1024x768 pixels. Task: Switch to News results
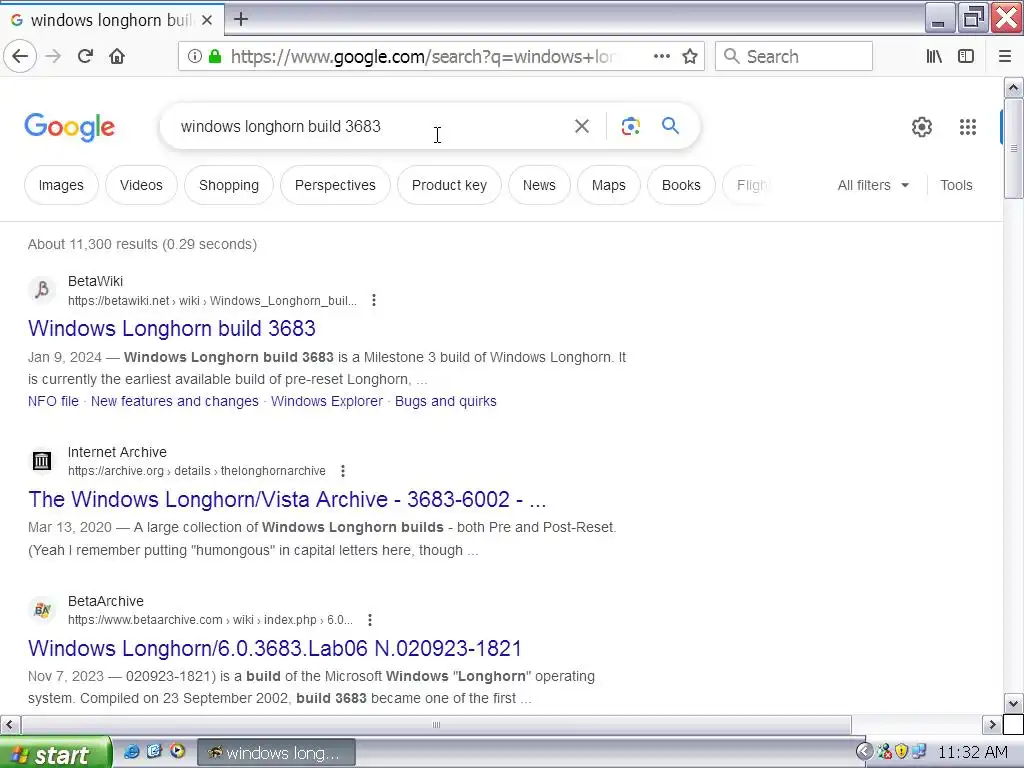coord(539,185)
